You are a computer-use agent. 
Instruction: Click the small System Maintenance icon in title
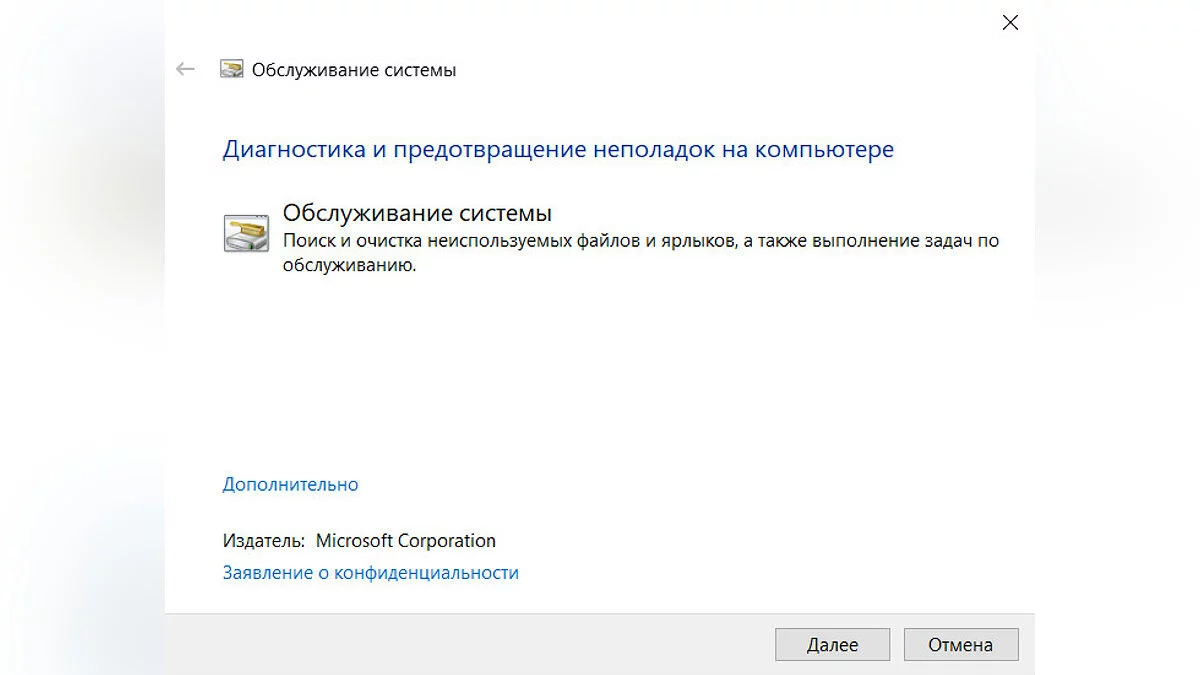point(231,70)
